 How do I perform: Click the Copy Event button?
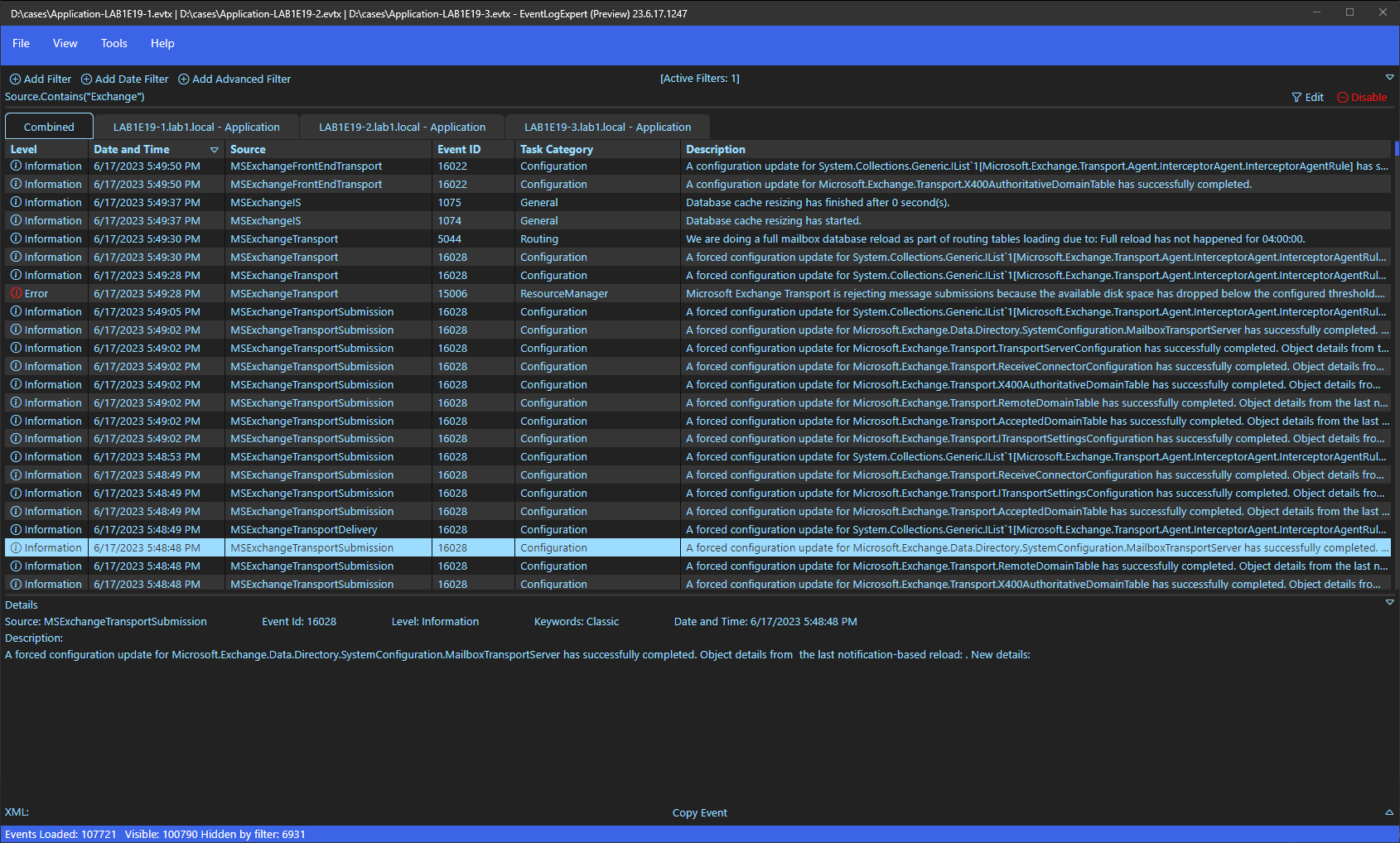click(x=699, y=813)
